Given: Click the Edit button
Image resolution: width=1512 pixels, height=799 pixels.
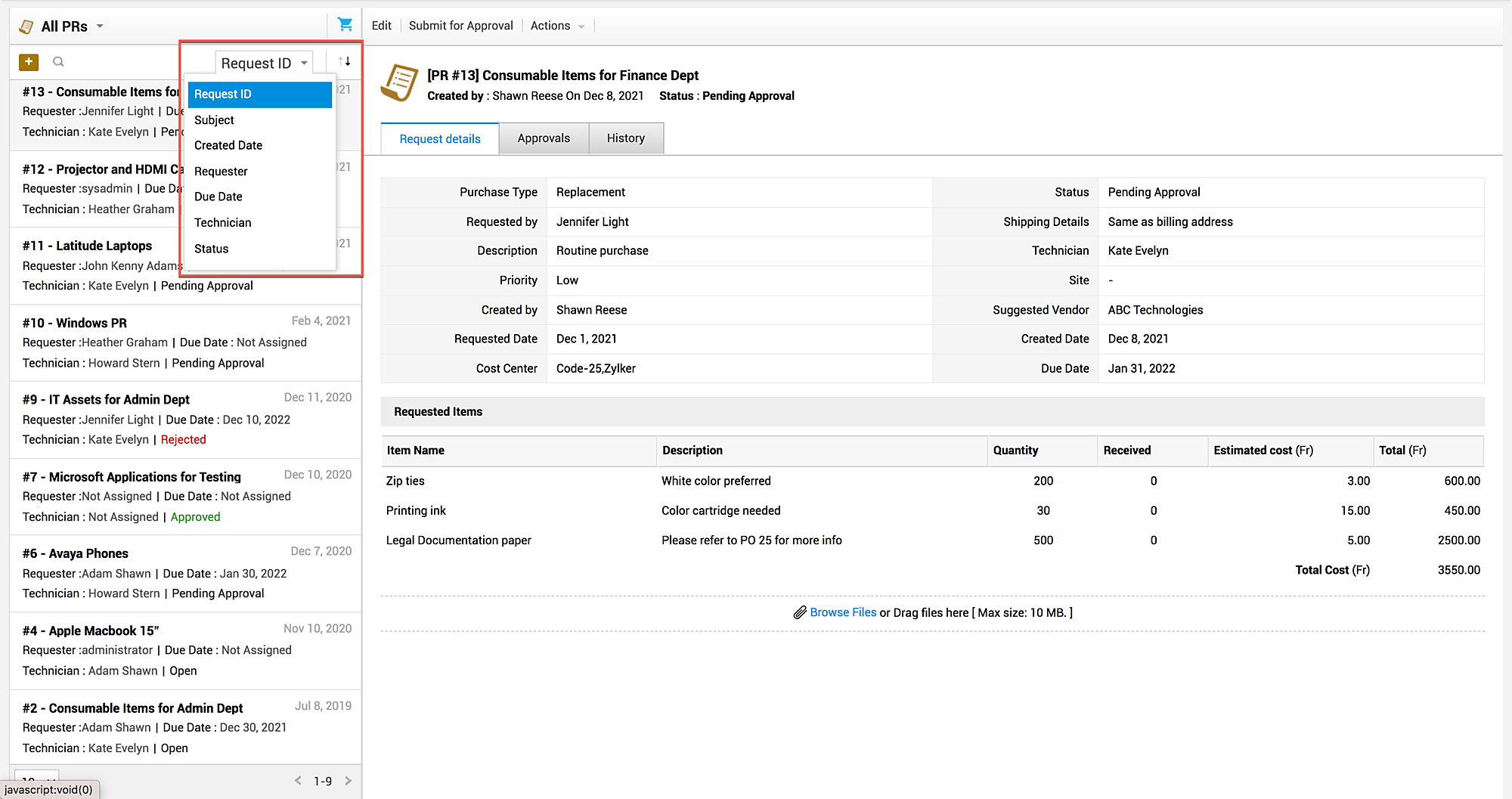Looking at the screenshot, I should point(381,26).
